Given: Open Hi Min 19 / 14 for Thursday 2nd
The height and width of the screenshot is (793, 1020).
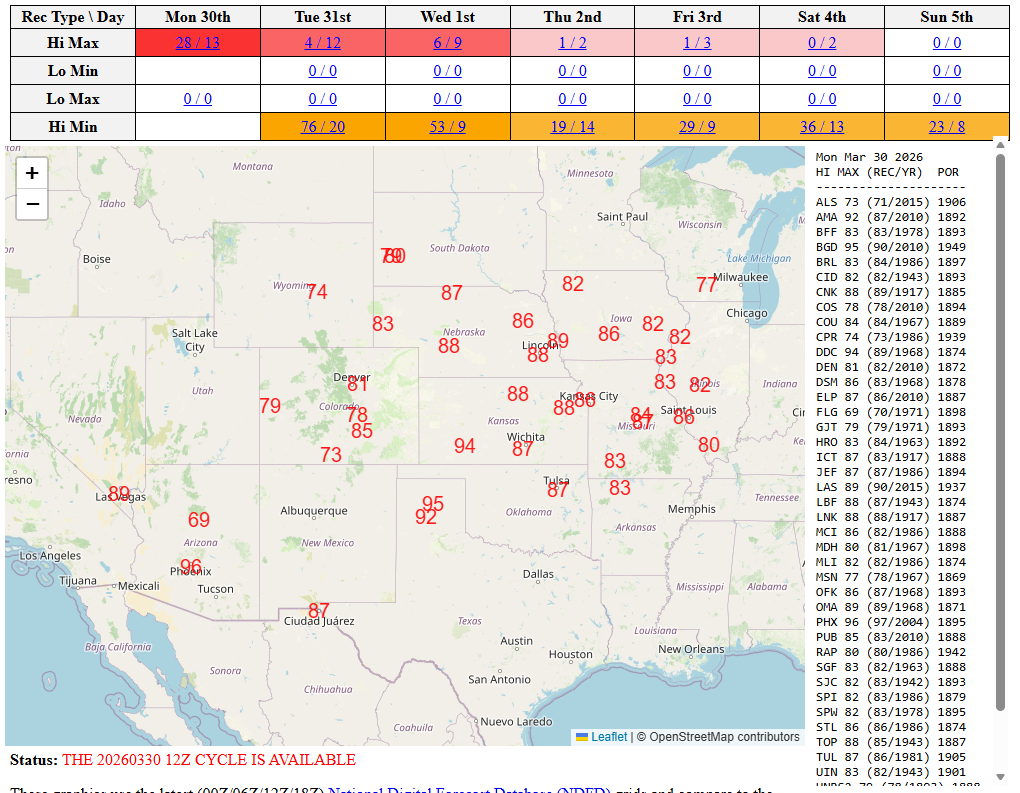Looking at the screenshot, I should pyautogui.click(x=572, y=127).
